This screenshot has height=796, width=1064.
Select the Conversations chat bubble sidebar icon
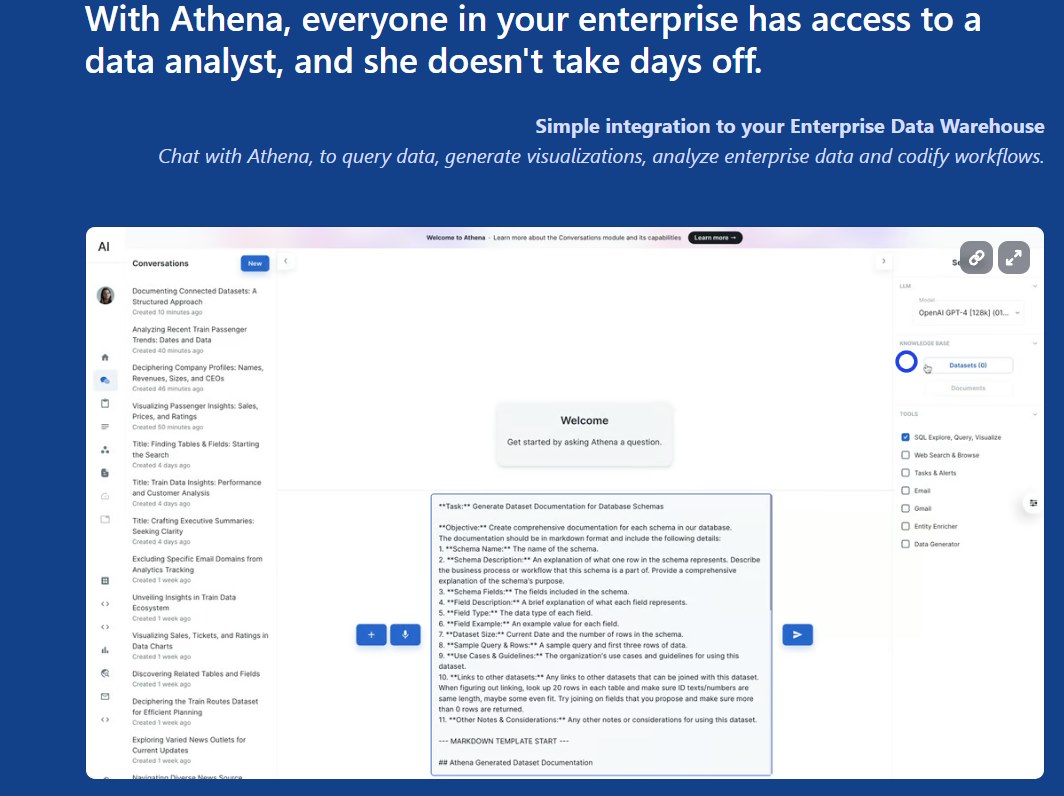(x=104, y=380)
